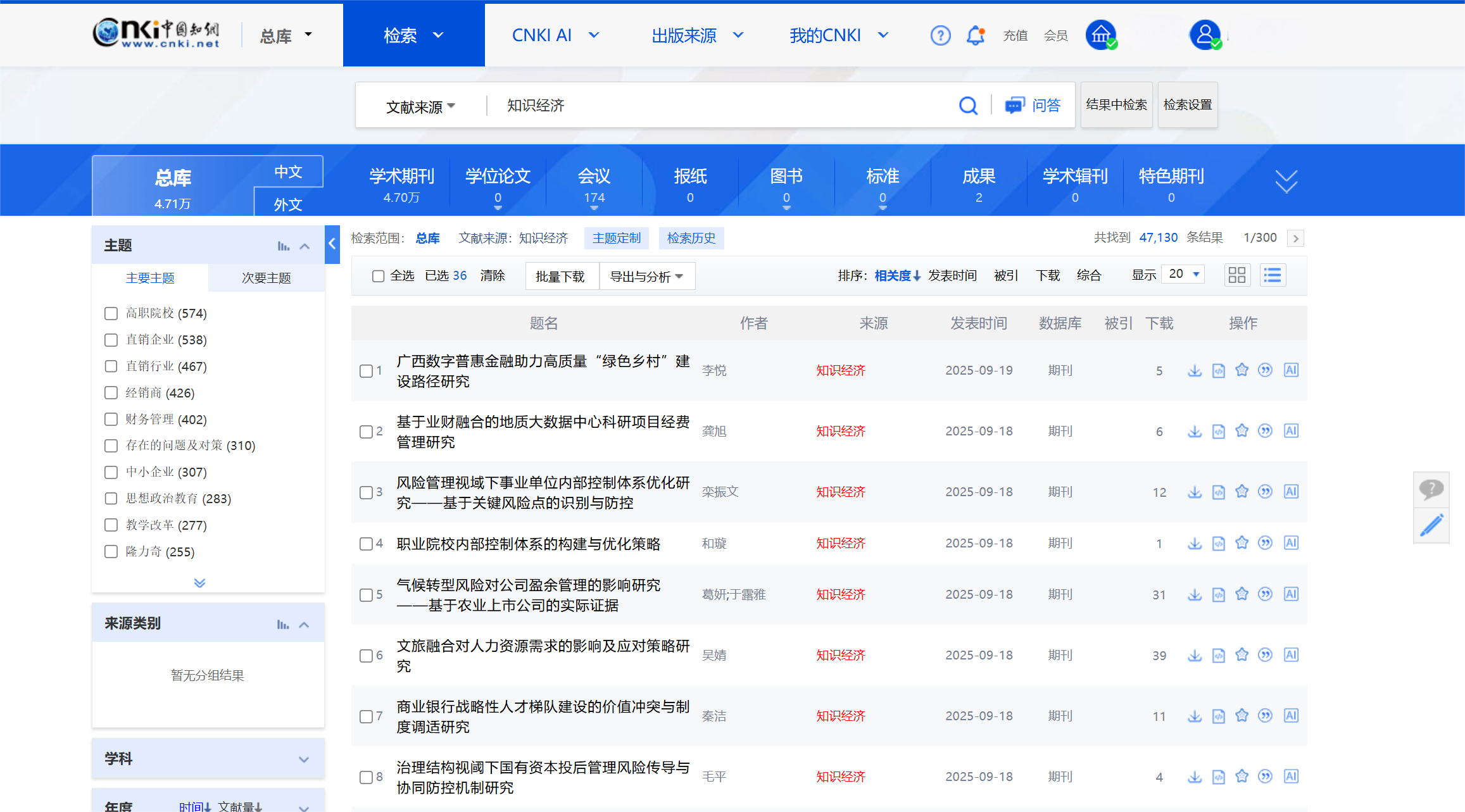Click AI icon for result 7
The width and height of the screenshot is (1465, 812).
coord(1291,716)
